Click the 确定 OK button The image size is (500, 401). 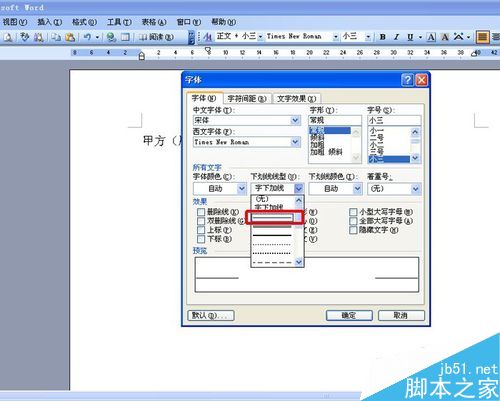[x=349, y=315]
